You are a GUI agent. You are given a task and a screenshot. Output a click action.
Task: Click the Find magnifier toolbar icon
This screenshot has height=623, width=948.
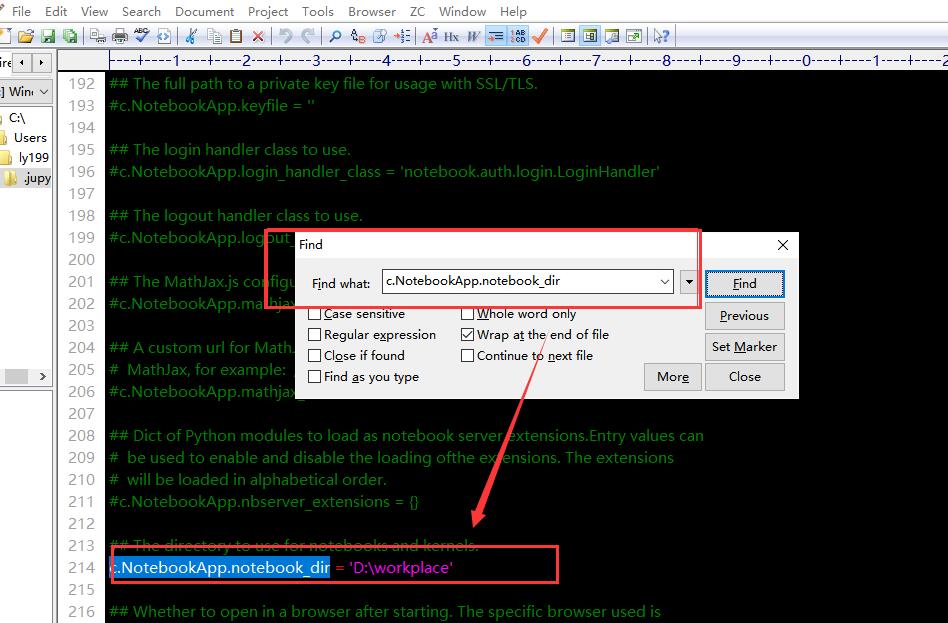point(335,36)
